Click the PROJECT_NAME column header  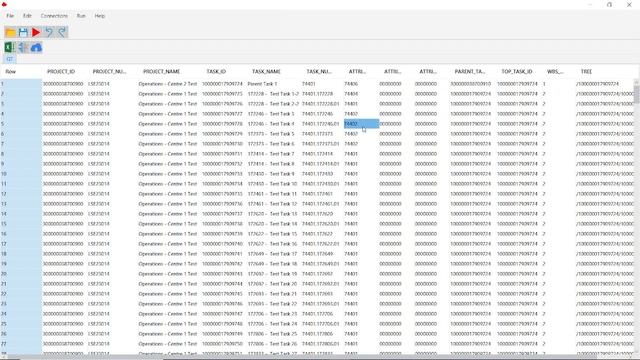162,71
